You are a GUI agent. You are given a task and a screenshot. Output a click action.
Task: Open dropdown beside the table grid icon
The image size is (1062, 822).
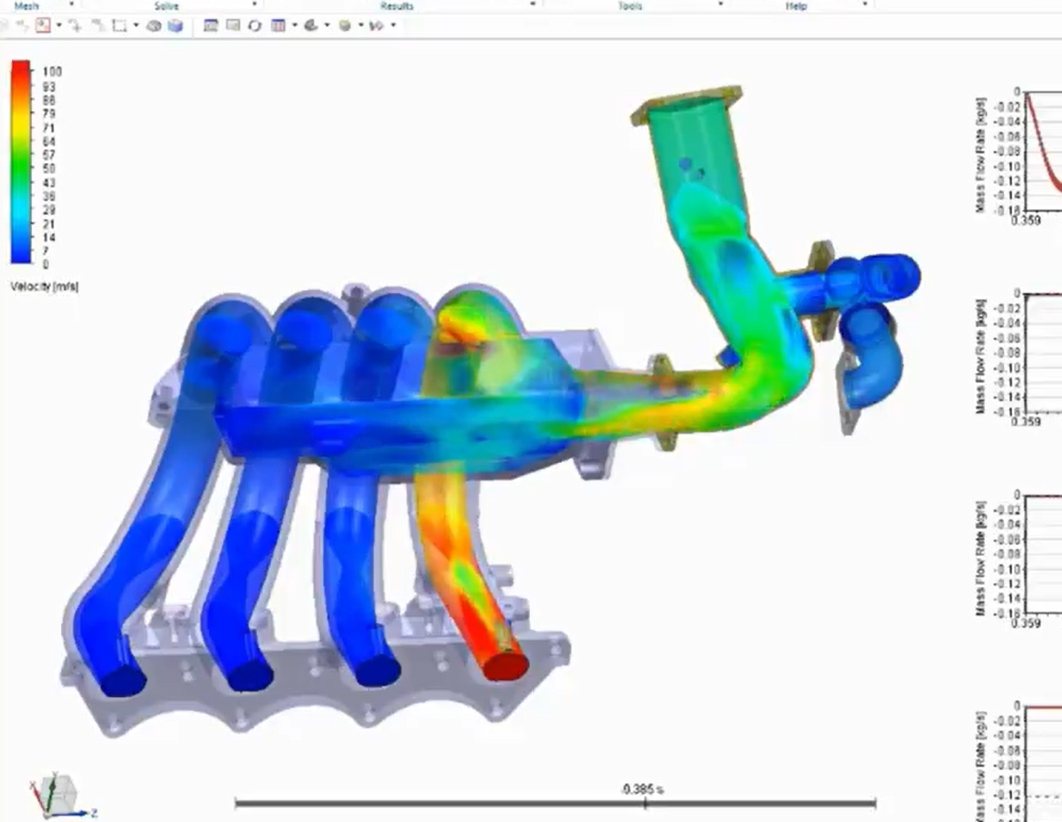coord(294,26)
